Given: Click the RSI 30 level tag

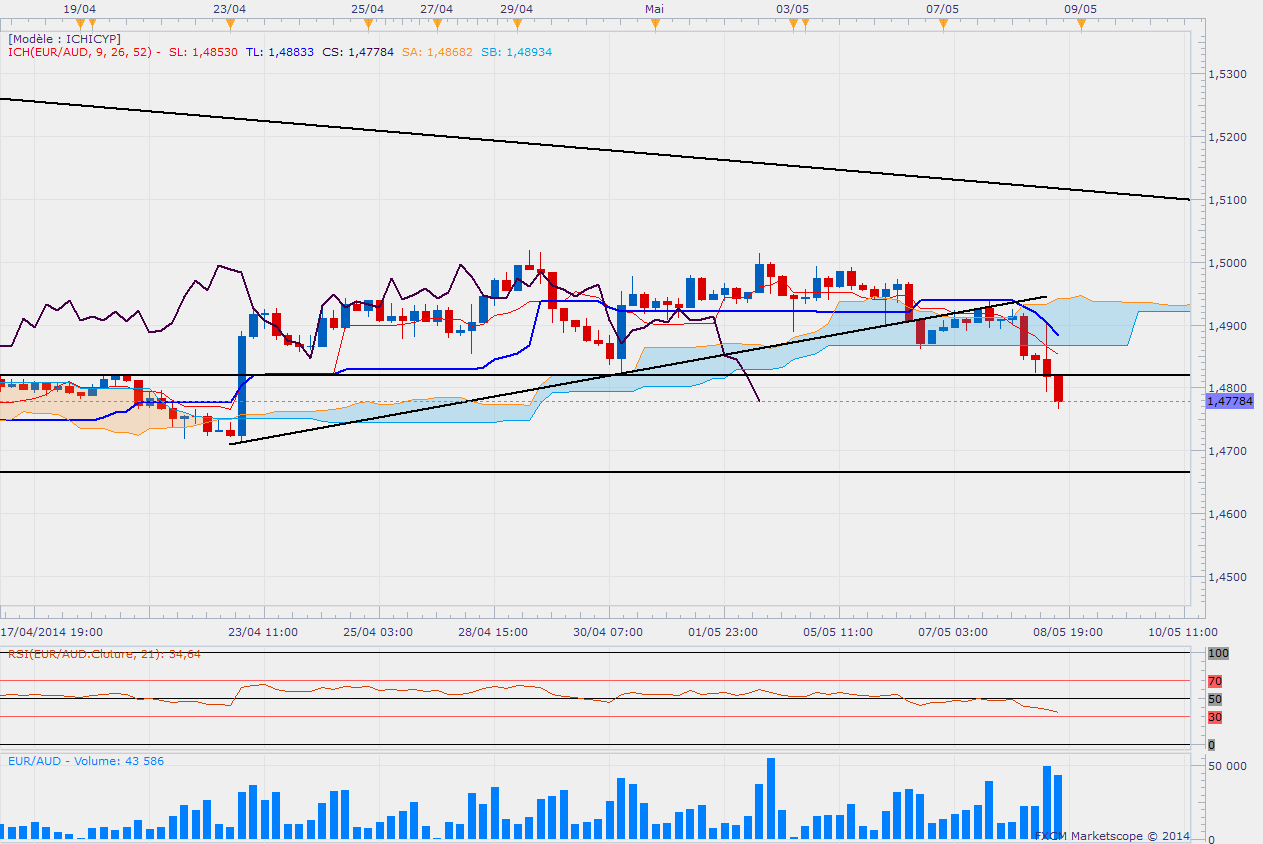Looking at the screenshot, I should (1215, 717).
